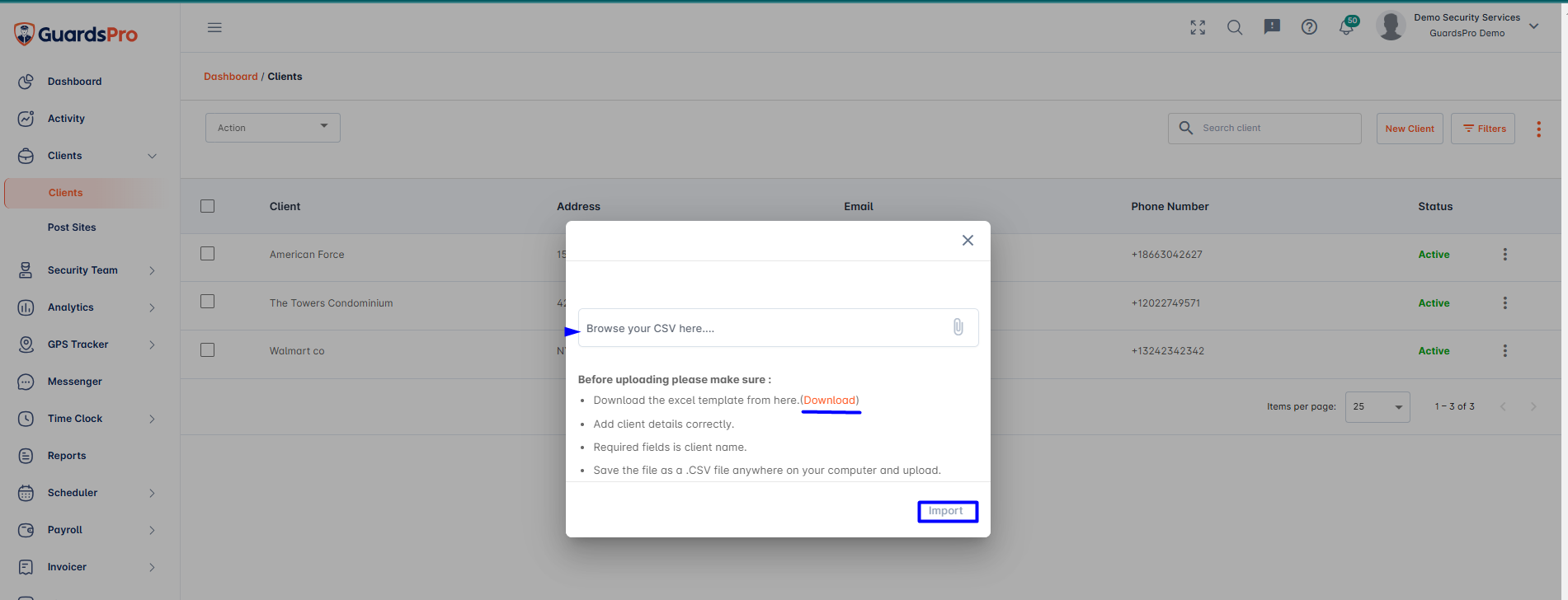This screenshot has width=1568, height=600.
Task: Open the items per page dropdown
Action: pyautogui.click(x=1377, y=407)
